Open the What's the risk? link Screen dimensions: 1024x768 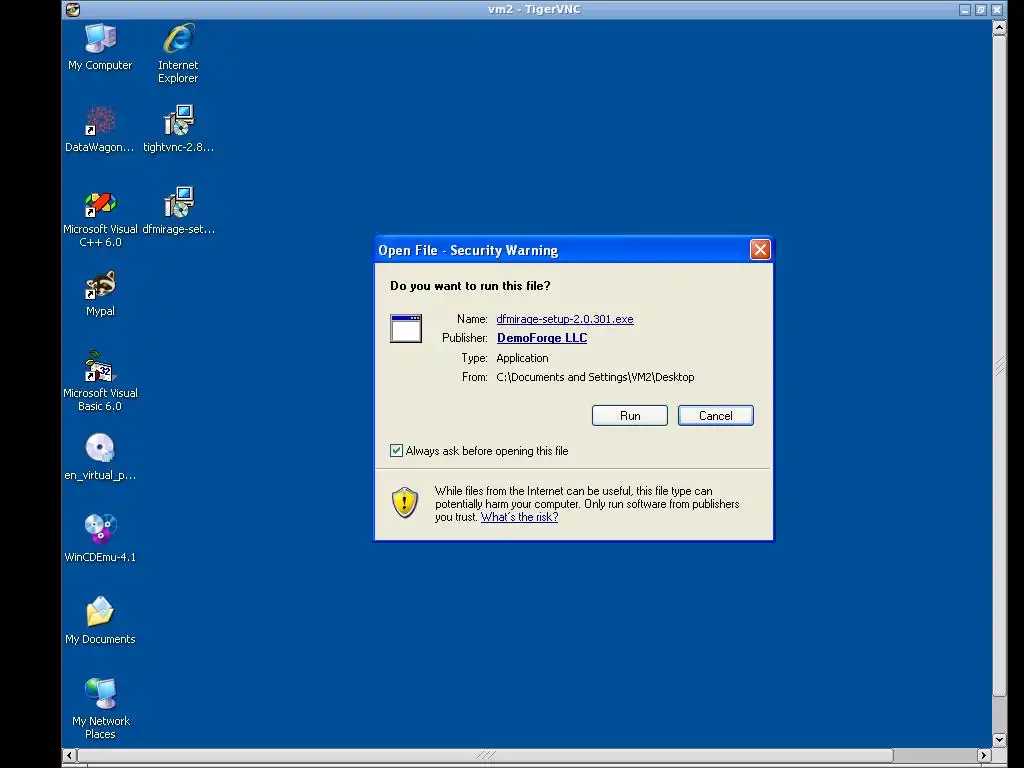(519, 517)
